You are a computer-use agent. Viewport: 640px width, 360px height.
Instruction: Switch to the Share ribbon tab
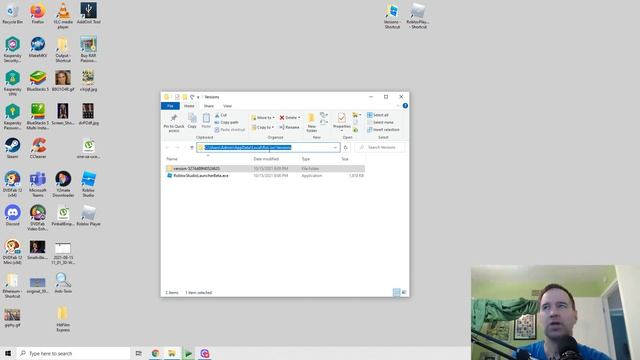click(209, 106)
